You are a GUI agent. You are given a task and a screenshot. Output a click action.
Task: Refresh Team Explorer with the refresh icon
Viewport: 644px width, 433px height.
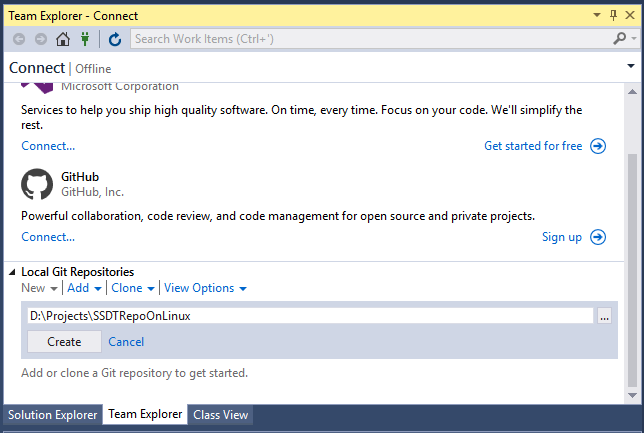coord(115,39)
